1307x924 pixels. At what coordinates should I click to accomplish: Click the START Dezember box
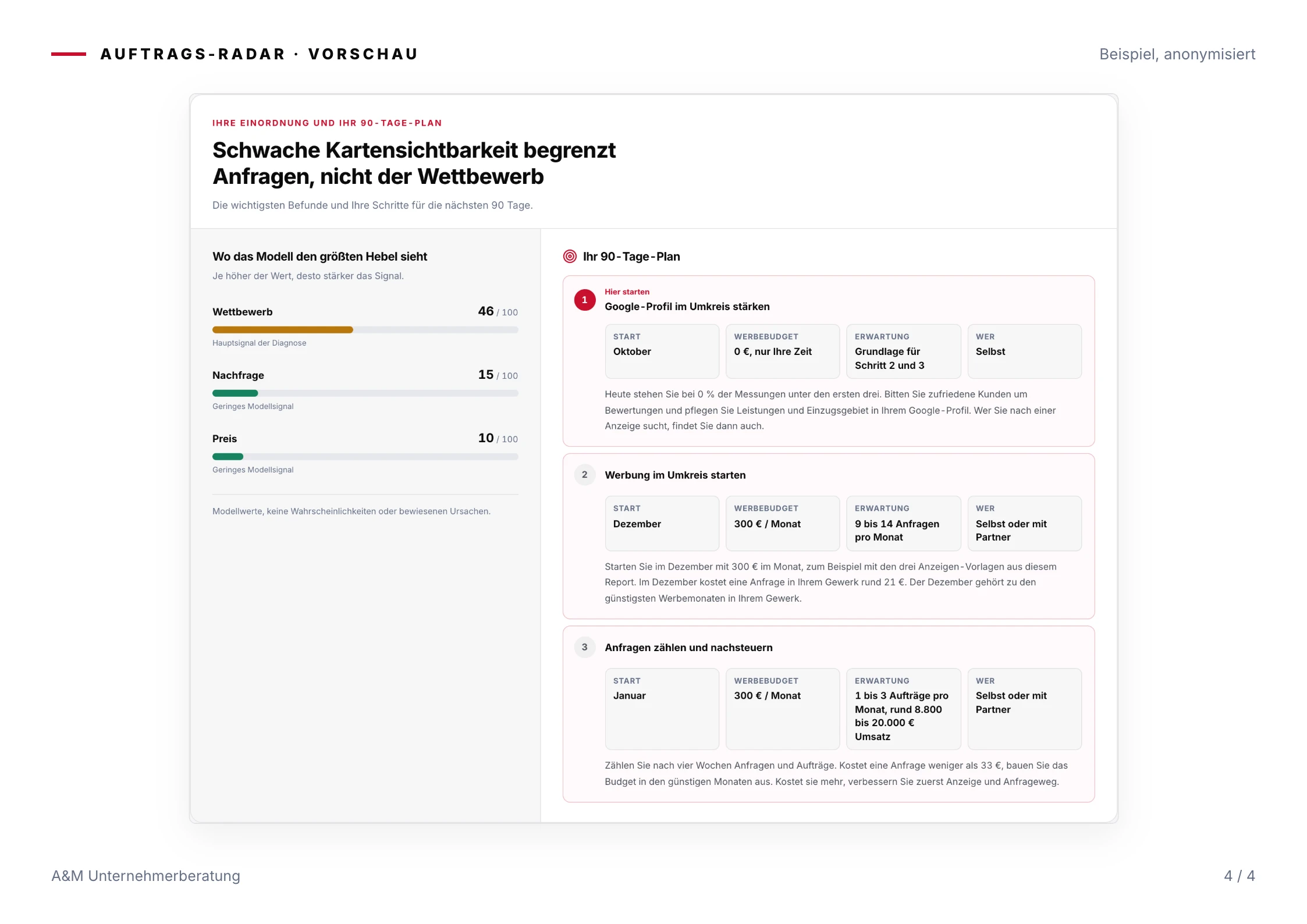pyautogui.click(x=662, y=523)
